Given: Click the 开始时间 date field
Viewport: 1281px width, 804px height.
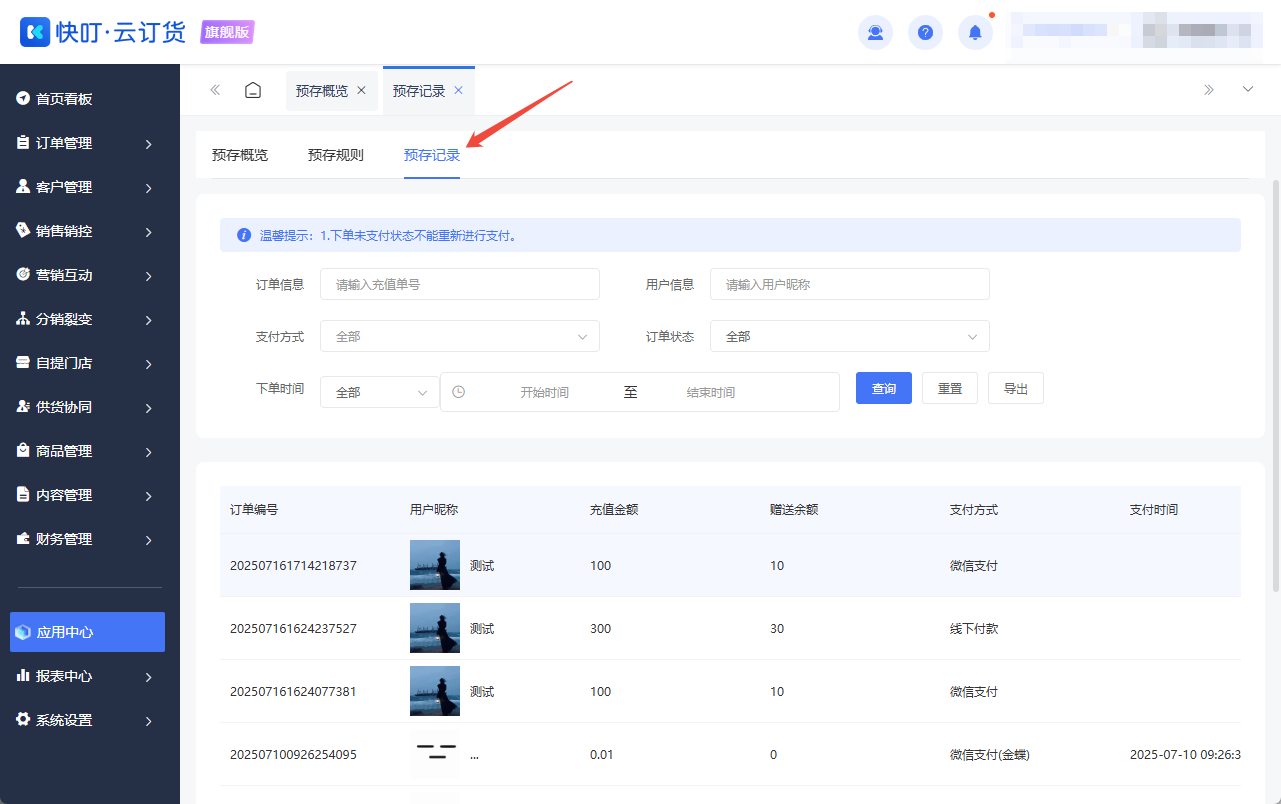Looking at the screenshot, I should 544,392.
